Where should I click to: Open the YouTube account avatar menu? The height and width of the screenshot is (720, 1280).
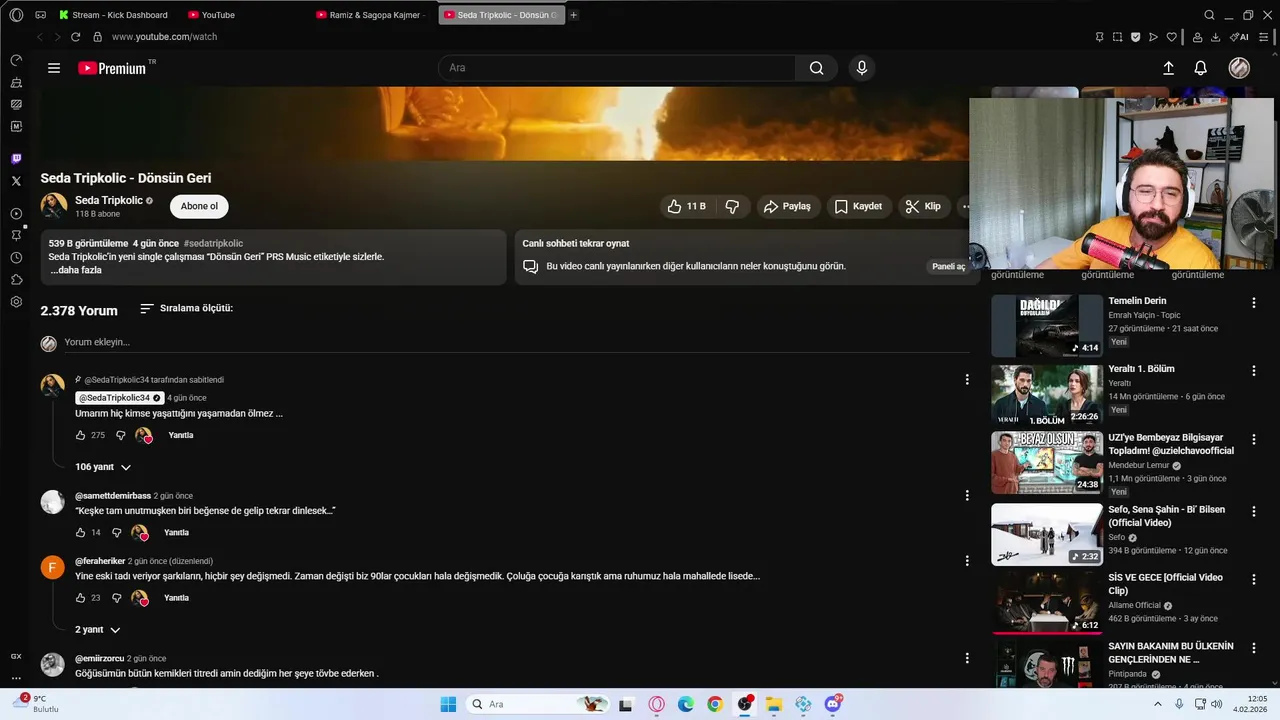click(1239, 68)
